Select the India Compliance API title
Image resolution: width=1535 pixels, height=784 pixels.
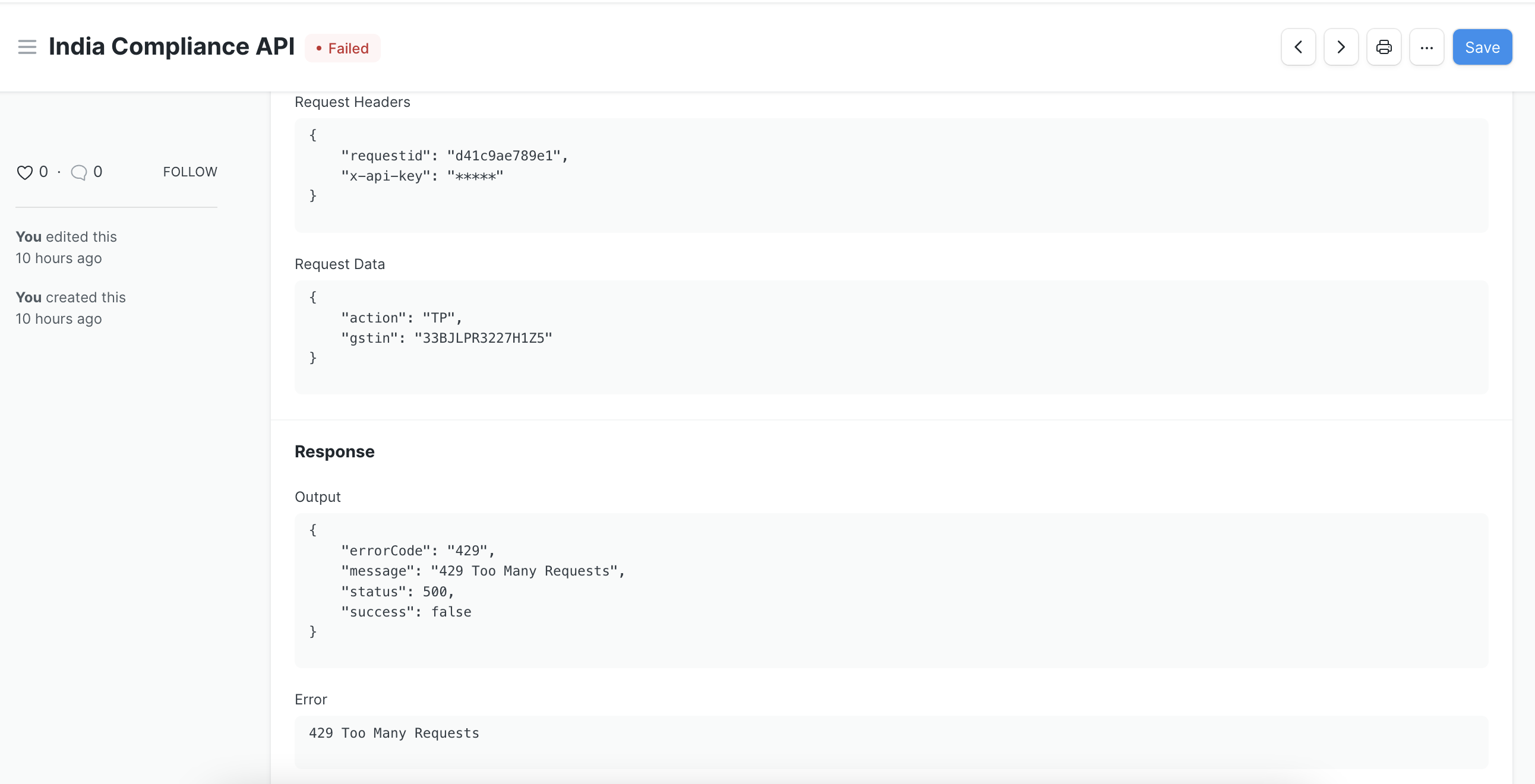click(172, 46)
